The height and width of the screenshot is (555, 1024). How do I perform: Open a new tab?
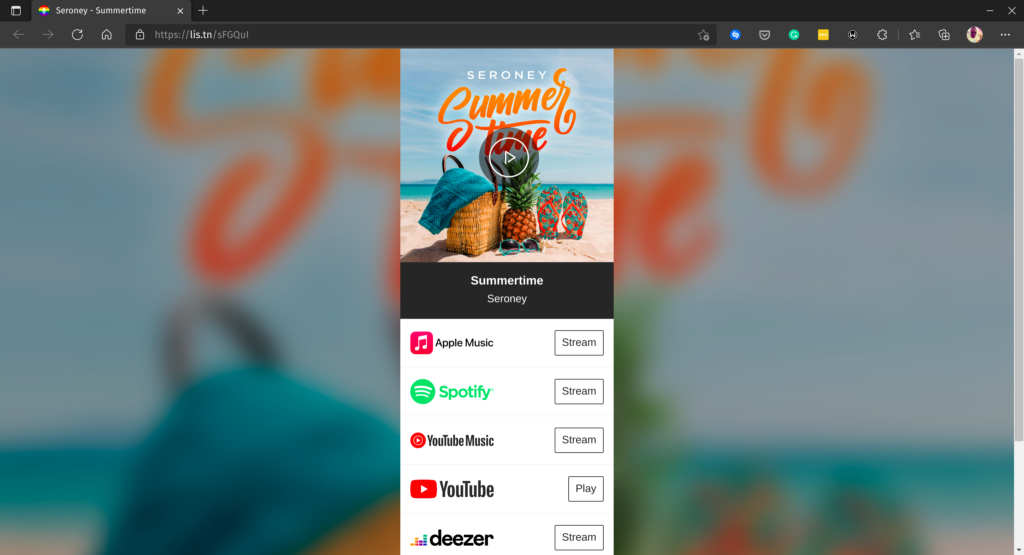[203, 10]
